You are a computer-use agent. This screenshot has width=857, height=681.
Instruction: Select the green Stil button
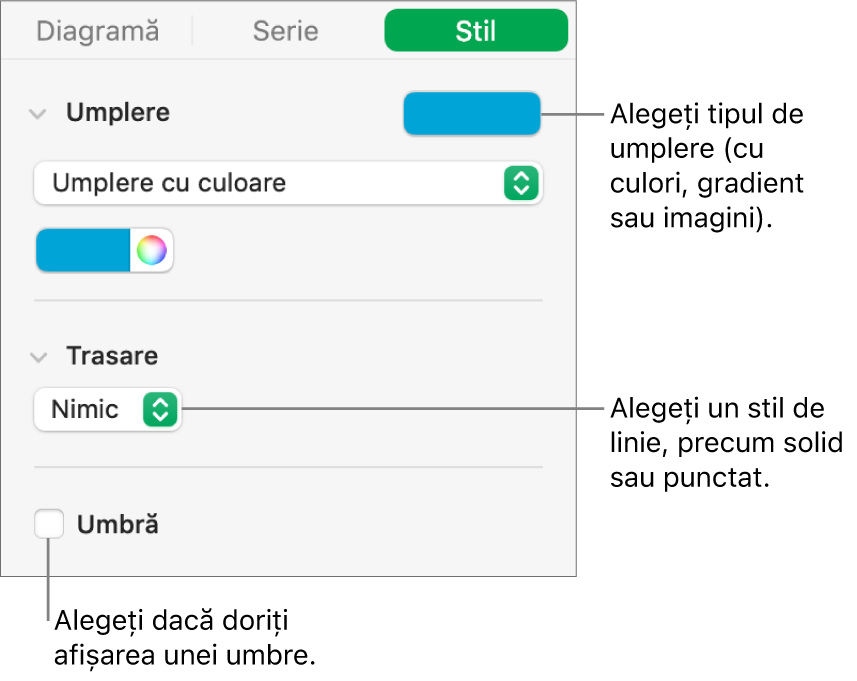pyautogui.click(x=475, y=31)
